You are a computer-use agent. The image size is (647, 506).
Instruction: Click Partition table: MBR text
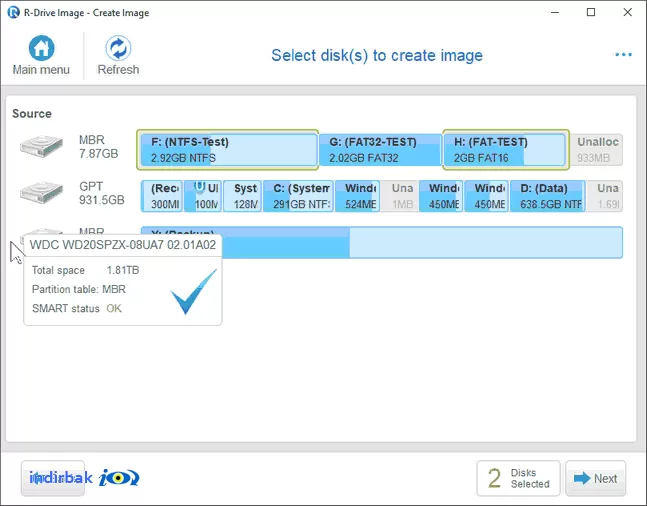[79, 289]
